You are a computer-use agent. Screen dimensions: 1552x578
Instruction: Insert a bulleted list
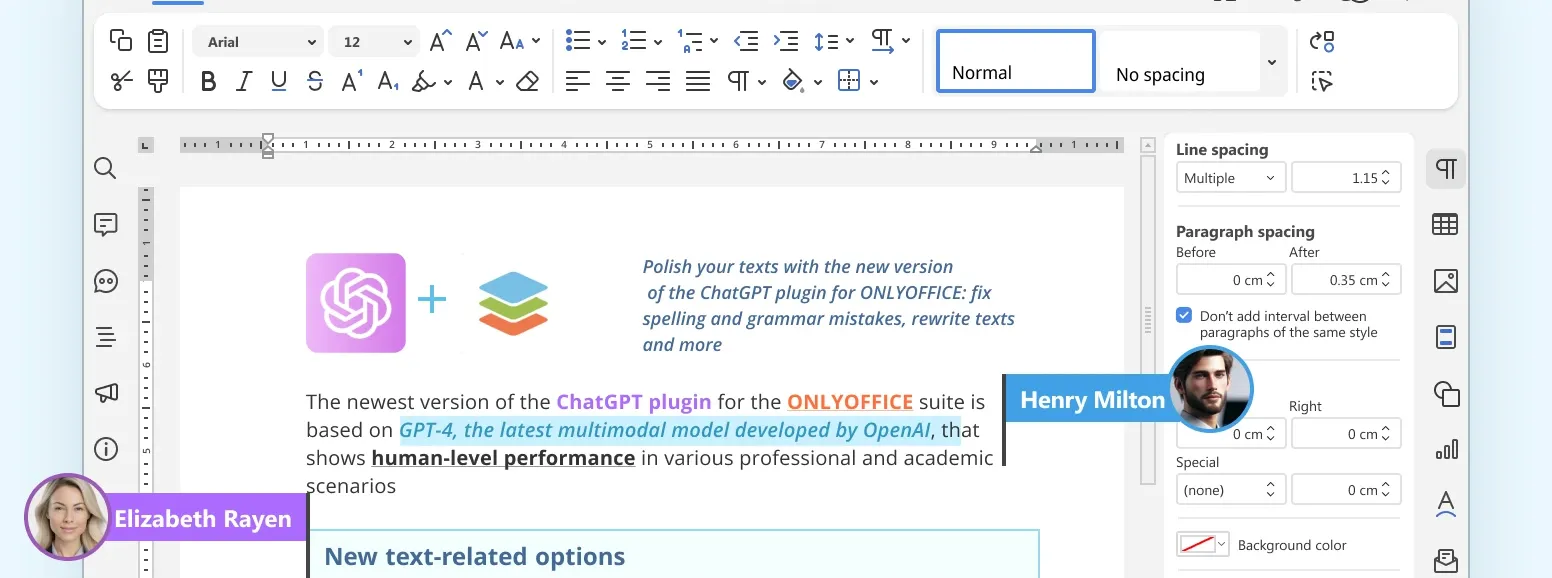click(577, 41)
